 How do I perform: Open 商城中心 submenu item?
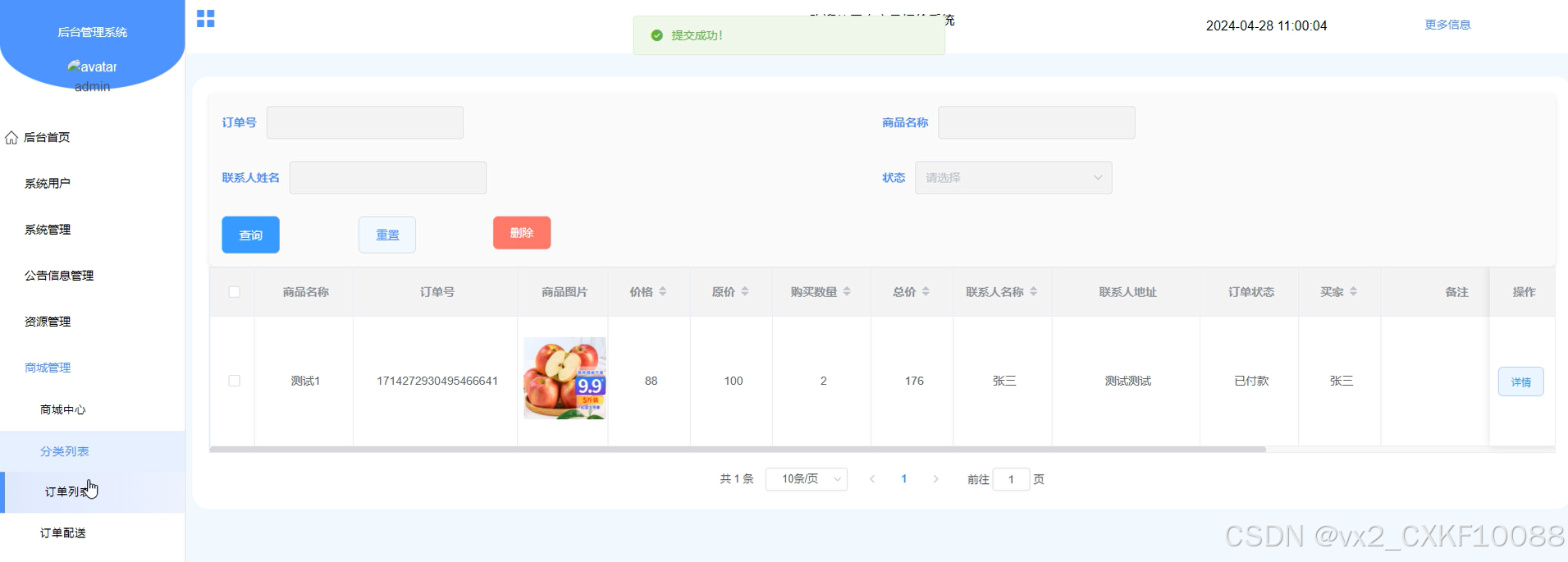[92, 409]
